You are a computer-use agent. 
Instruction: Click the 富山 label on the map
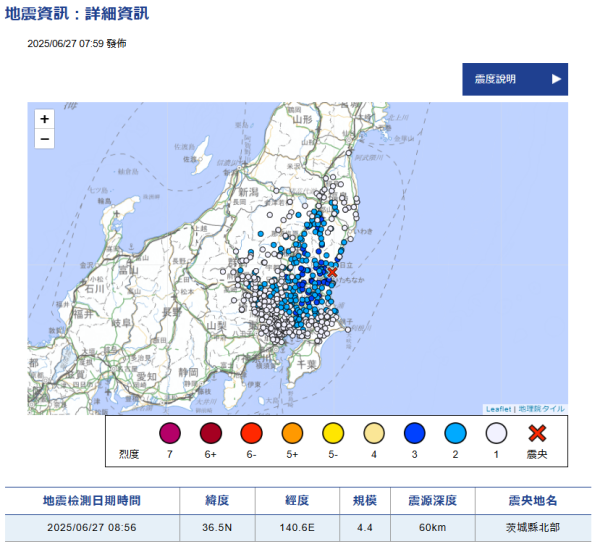[x=129, y=270]
